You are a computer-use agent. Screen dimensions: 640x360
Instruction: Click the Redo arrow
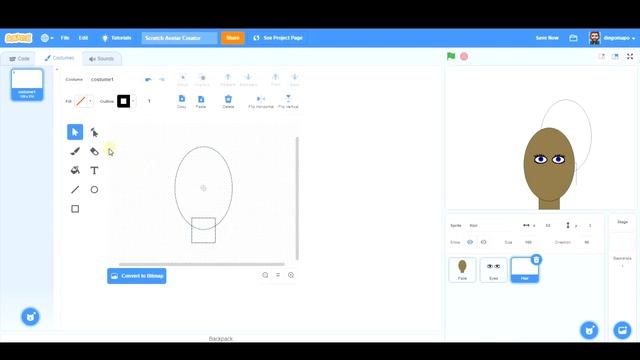click(x=162, y=79)
